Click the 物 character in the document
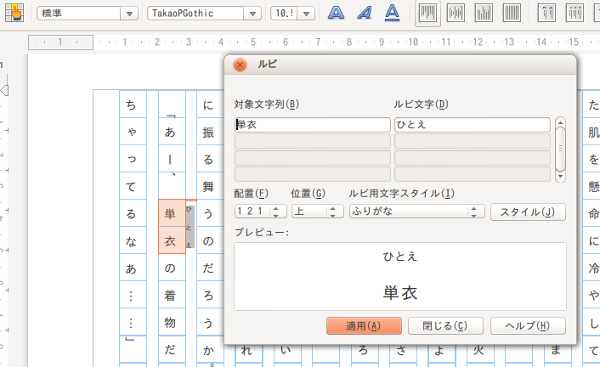Screen dimensions: 600x367 click(x=170, y=323)
